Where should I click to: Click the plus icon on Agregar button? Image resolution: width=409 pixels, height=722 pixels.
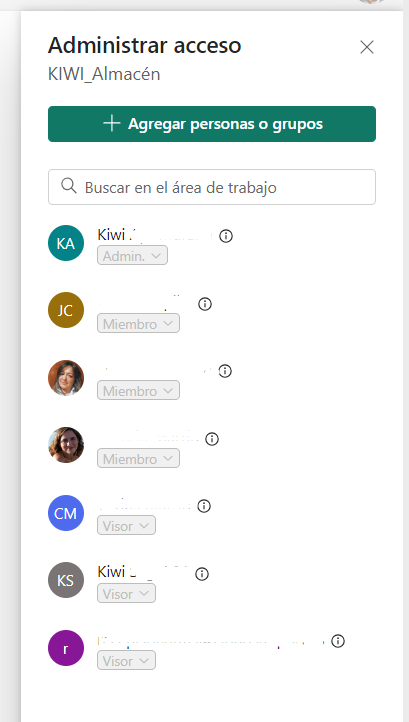pyautogui.click(x=111, y=123)
